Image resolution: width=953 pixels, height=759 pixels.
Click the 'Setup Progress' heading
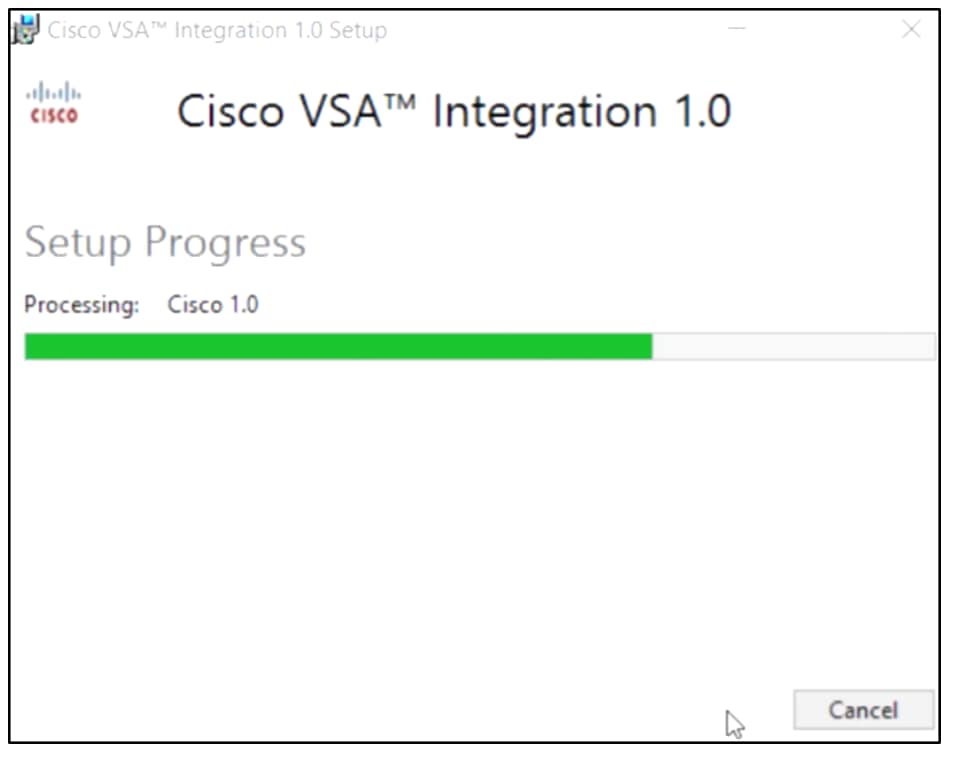[x=165, y=242]
